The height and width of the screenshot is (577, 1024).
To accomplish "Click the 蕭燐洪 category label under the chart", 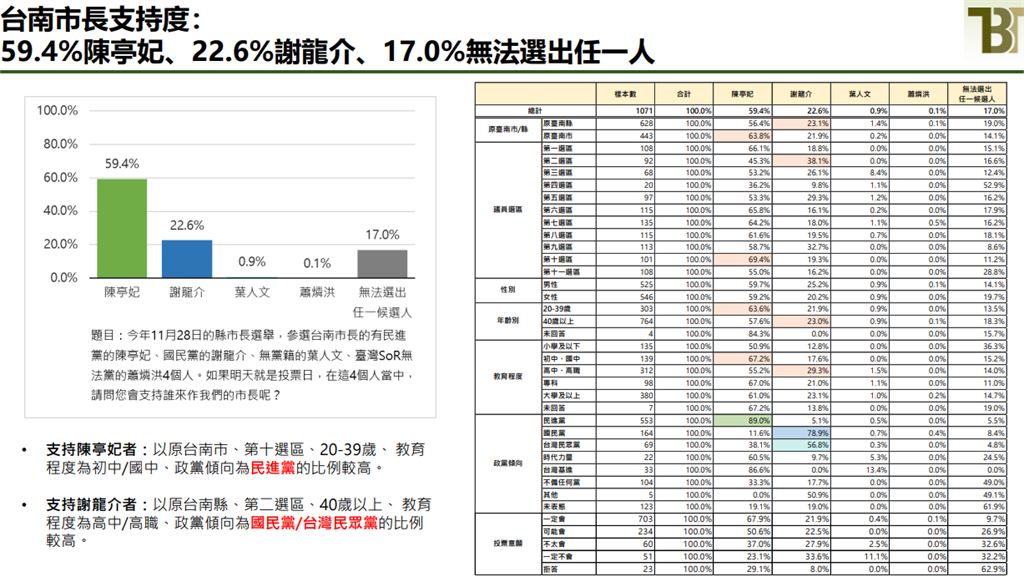I will point(317,292).
